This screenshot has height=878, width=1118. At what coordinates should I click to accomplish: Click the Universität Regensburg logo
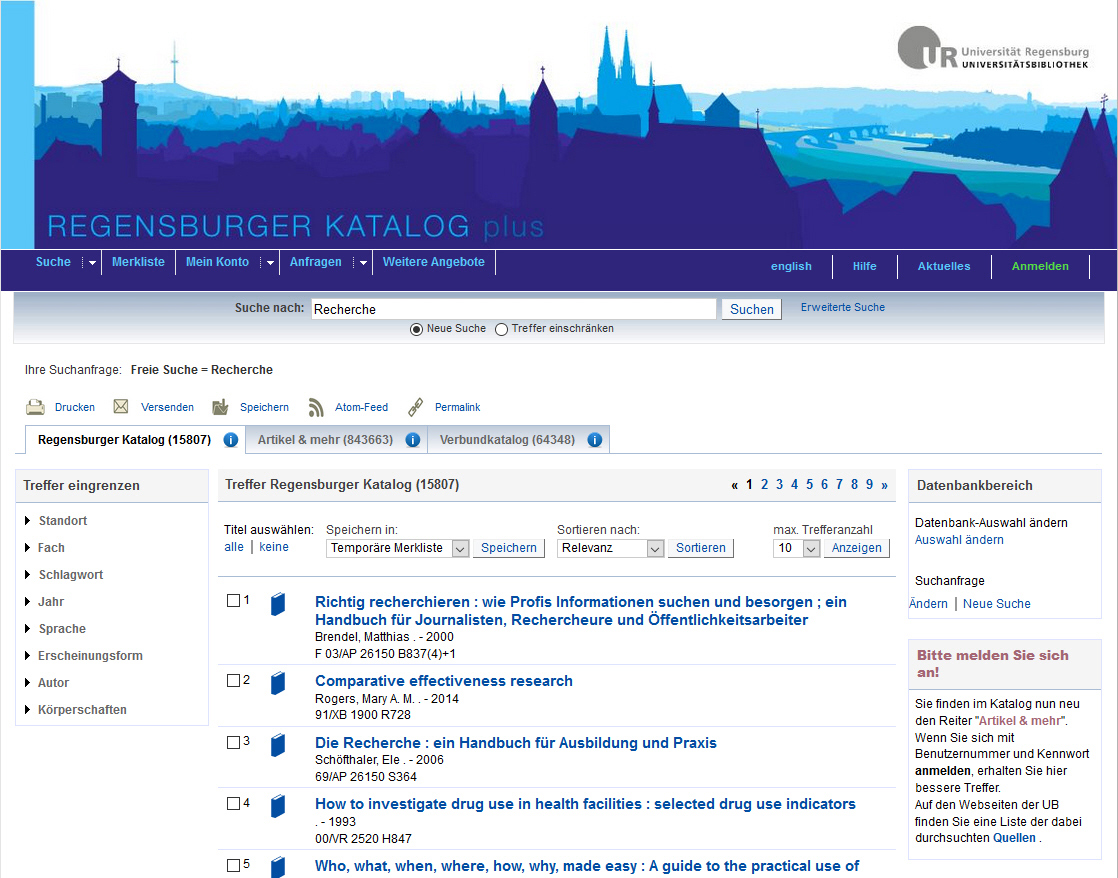tap(993, 48)
